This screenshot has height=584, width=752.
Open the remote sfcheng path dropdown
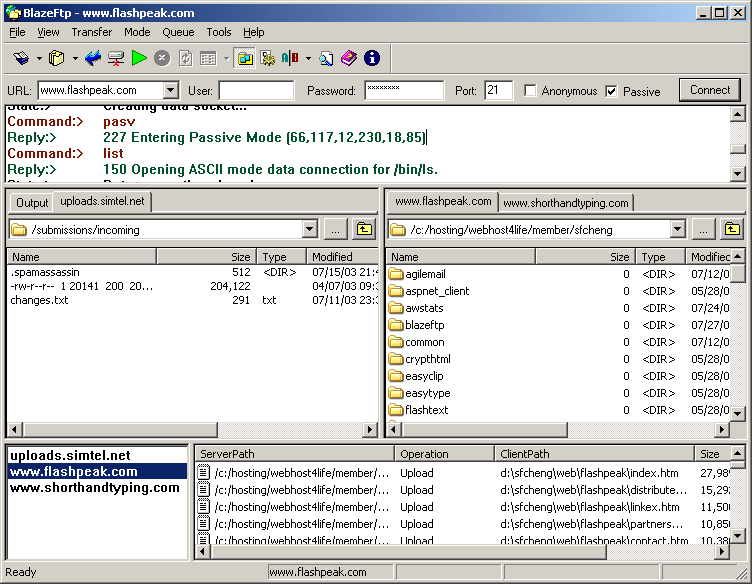(x=678, y=230)
